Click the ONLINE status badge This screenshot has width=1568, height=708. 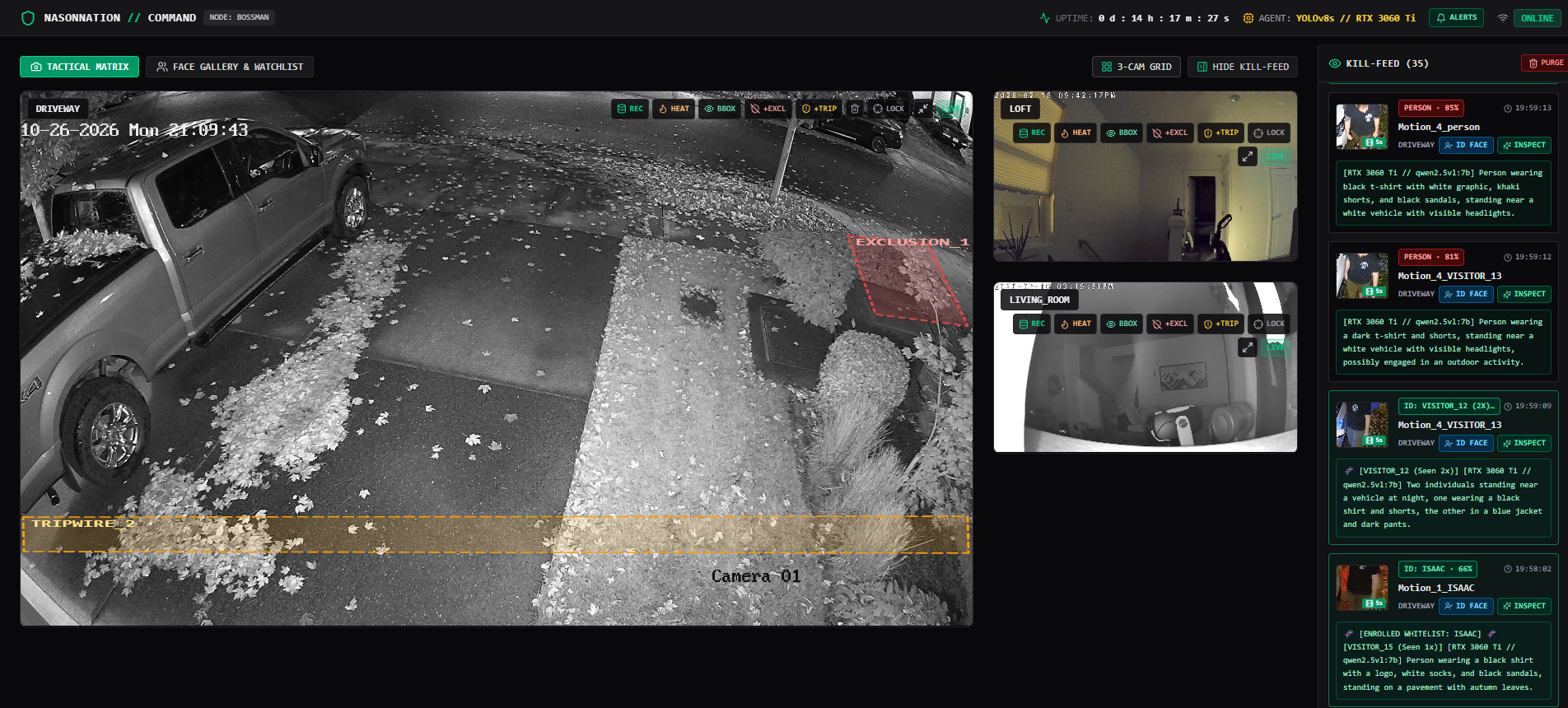click(1537, 18)
